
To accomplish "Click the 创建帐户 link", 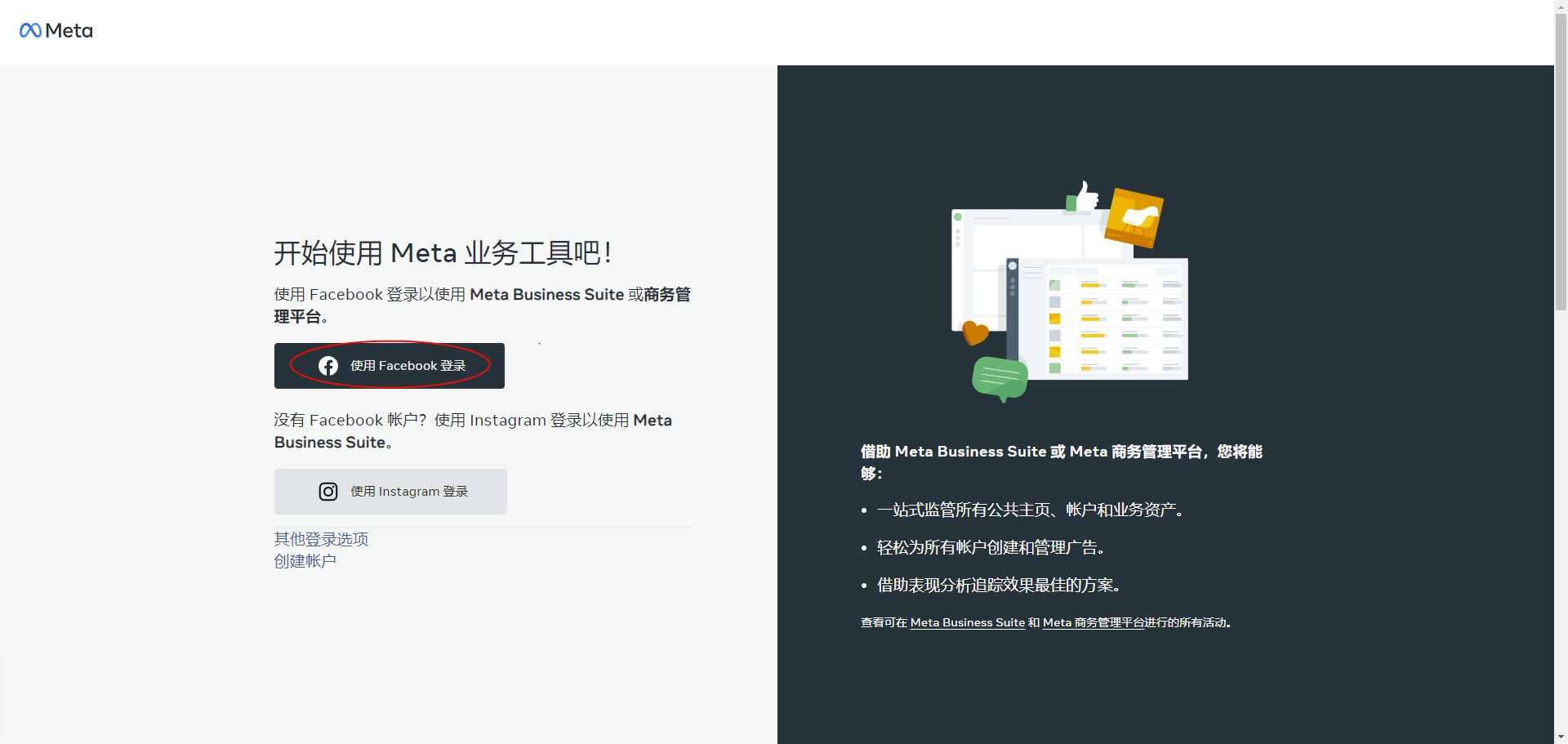I will (x=305, y=561).
